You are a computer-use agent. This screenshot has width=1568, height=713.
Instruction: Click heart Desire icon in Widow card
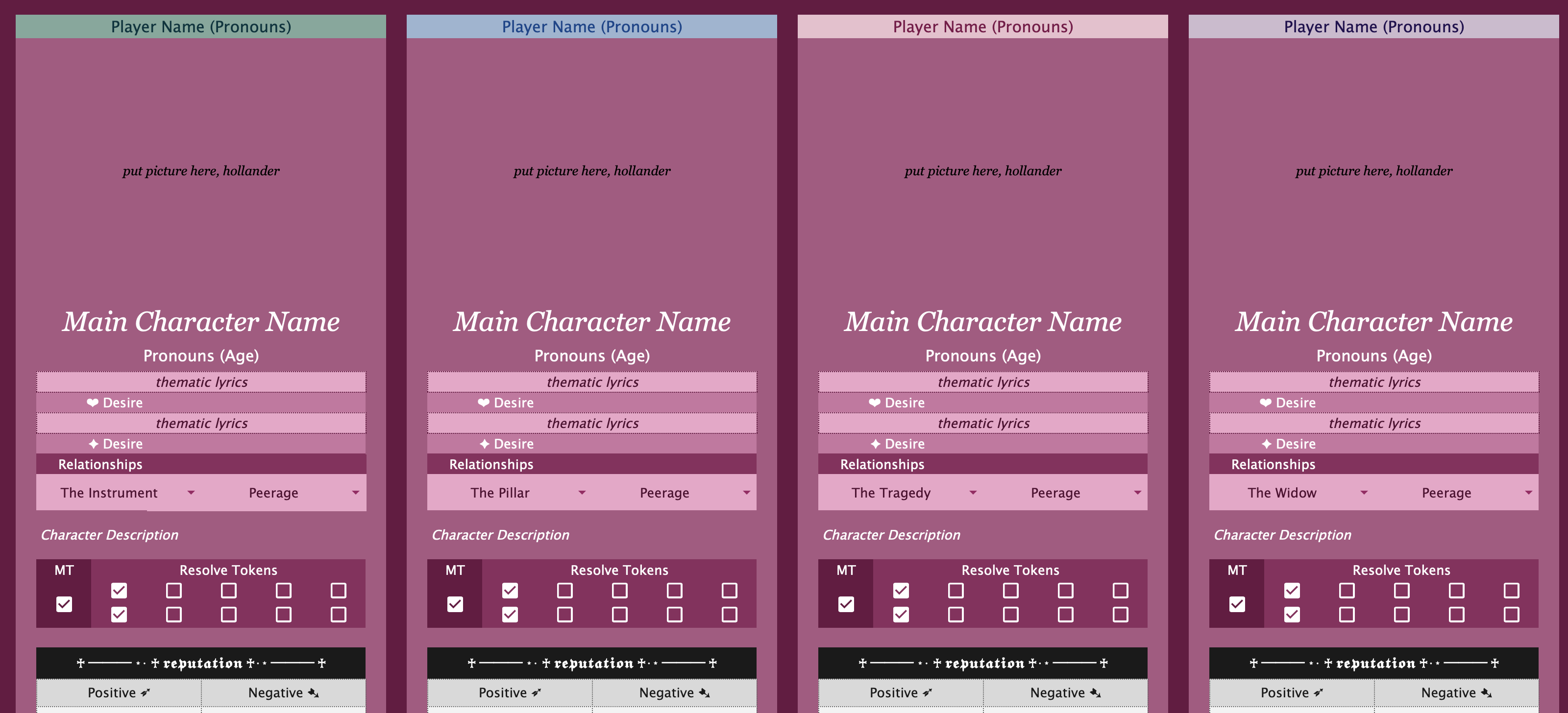pos(1266,403)
